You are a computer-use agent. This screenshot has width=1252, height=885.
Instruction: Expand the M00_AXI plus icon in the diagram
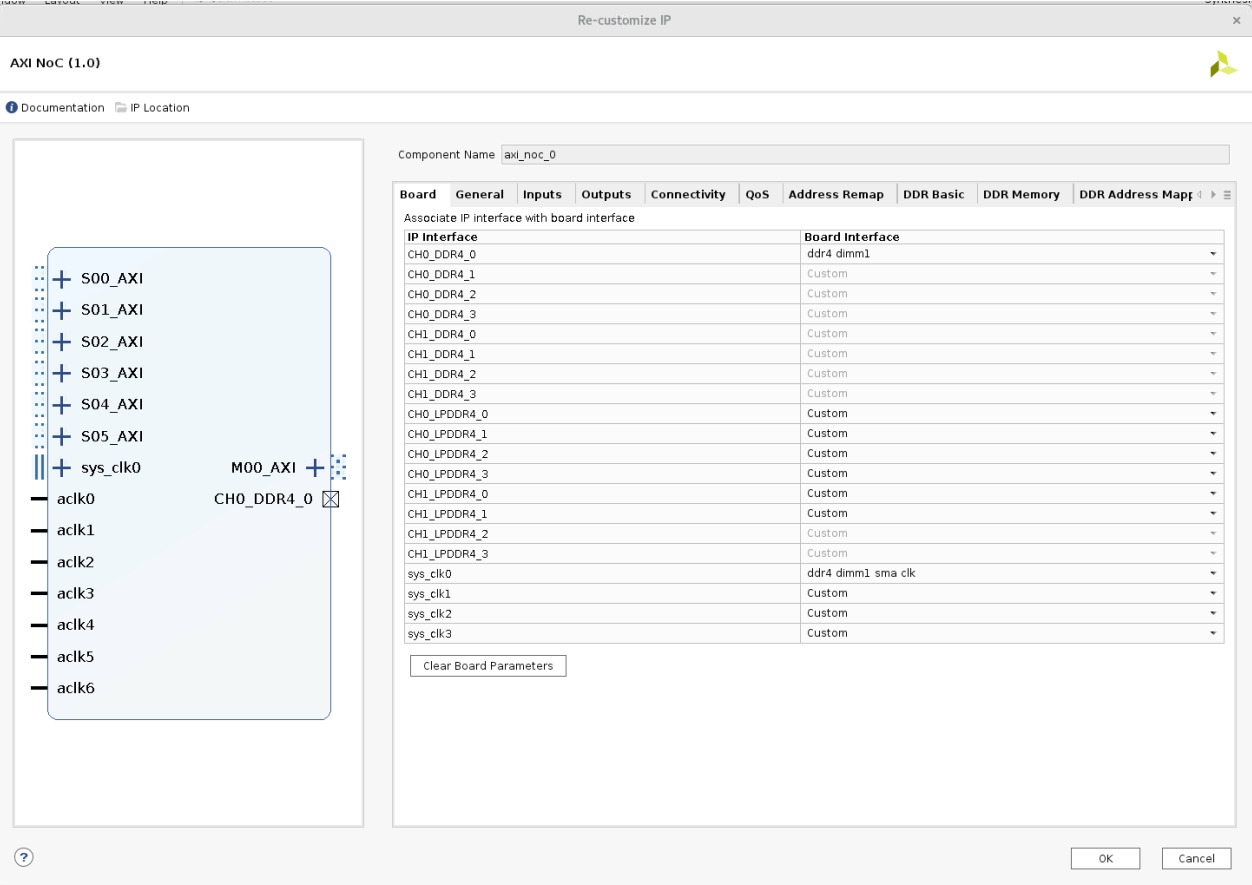coord(315,467)
